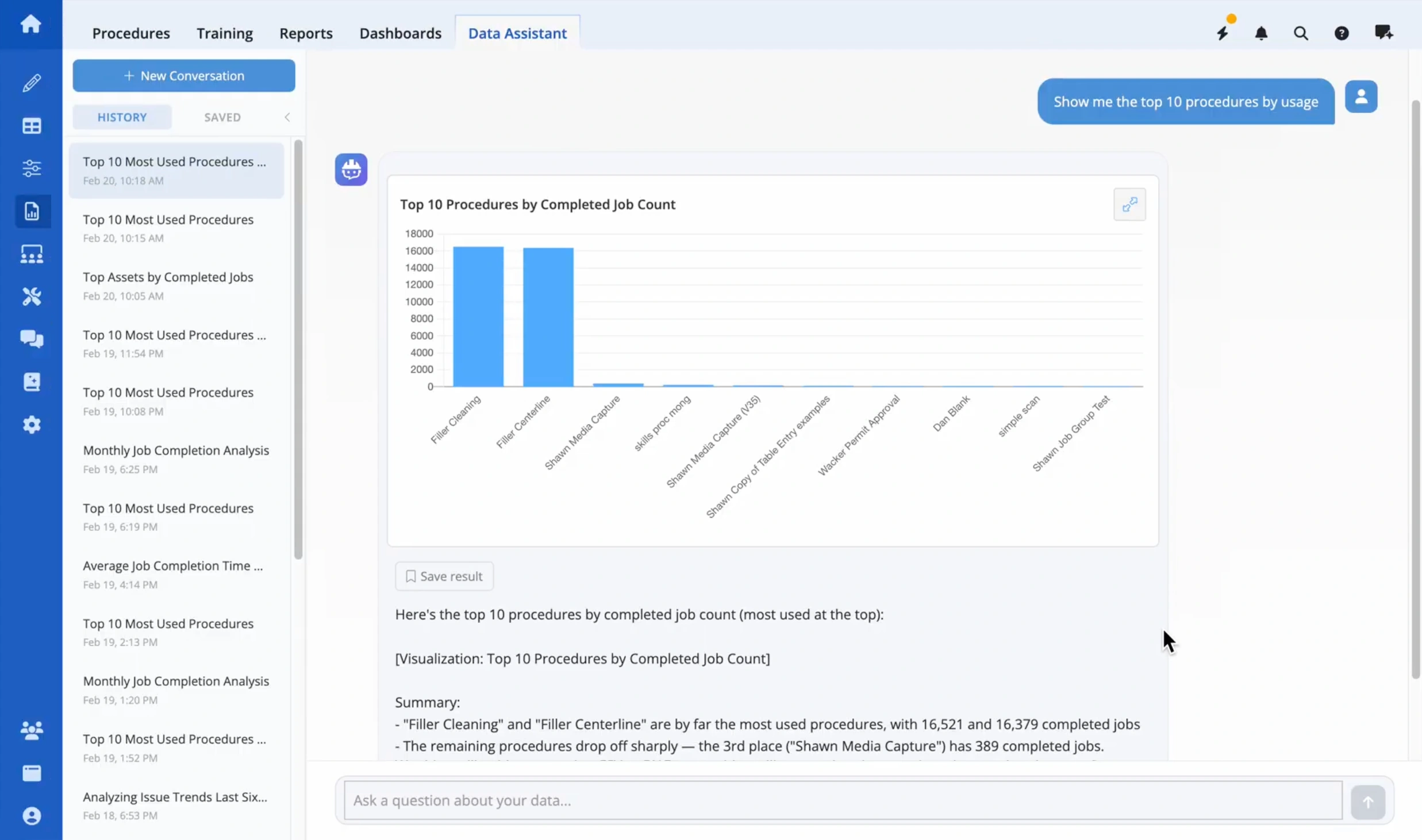Screen dimensions: 1422x840
Task: Select the HISTORY tab
Action: [x=122, y=117]
